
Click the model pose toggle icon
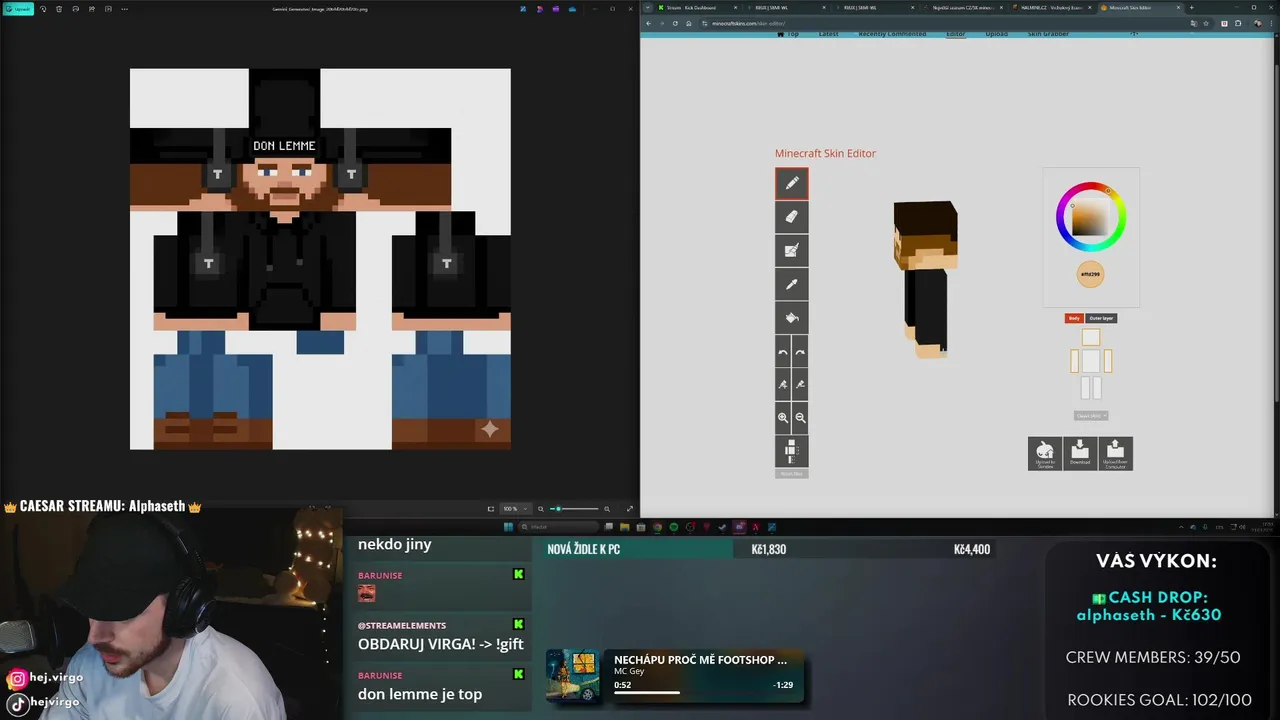coord(791,451)
